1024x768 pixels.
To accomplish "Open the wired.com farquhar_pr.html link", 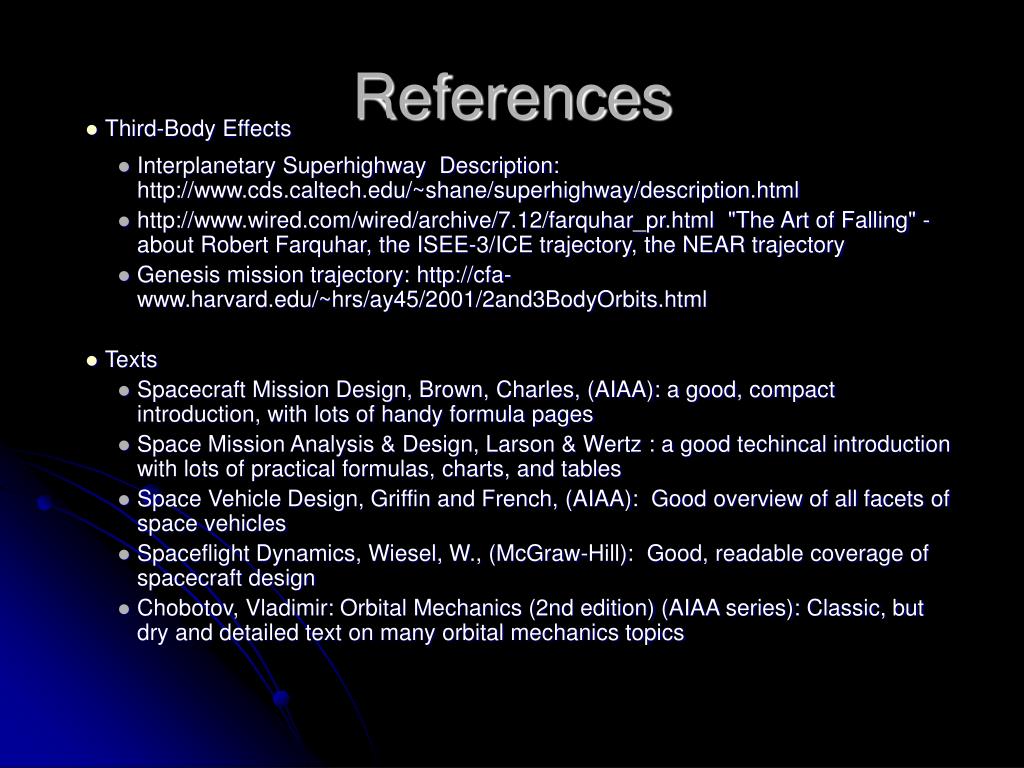I will (425, 221).
